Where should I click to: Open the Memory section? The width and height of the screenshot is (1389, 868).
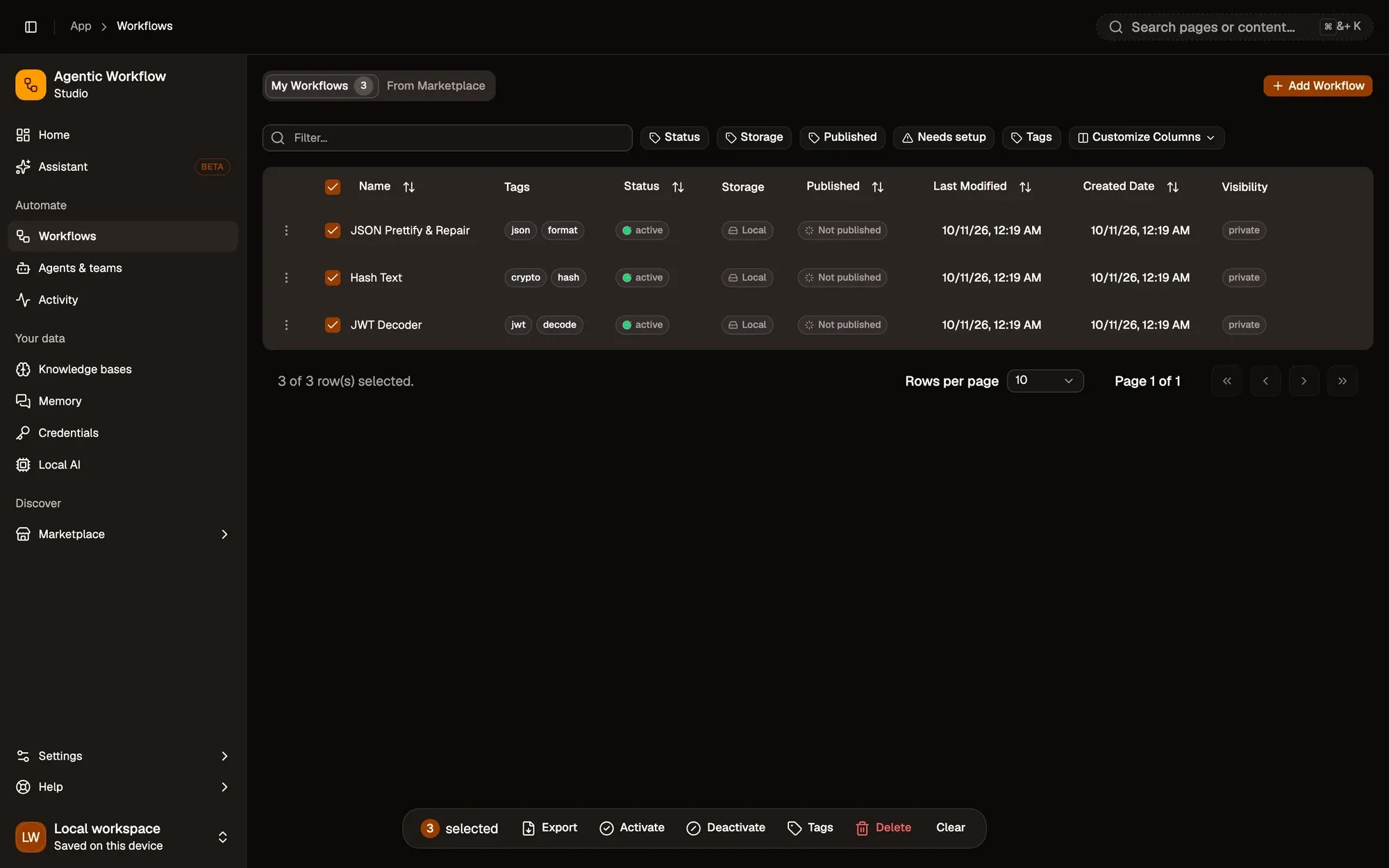123,401
